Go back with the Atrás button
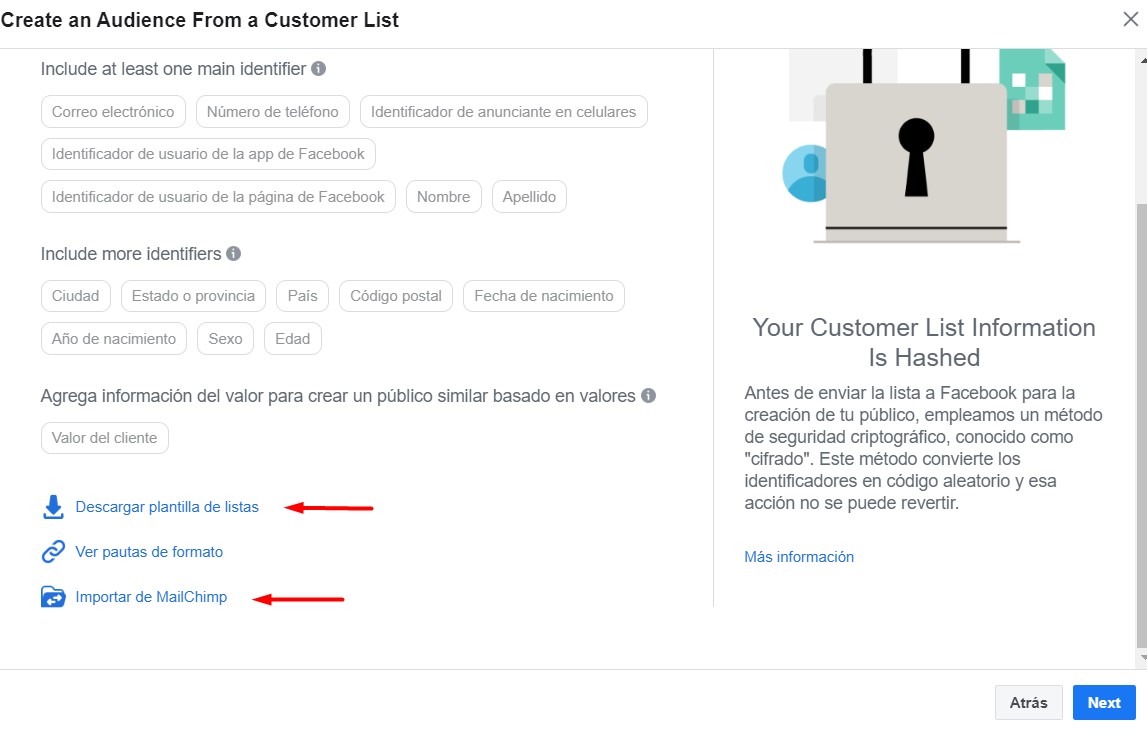 (x=1028, y=703)
